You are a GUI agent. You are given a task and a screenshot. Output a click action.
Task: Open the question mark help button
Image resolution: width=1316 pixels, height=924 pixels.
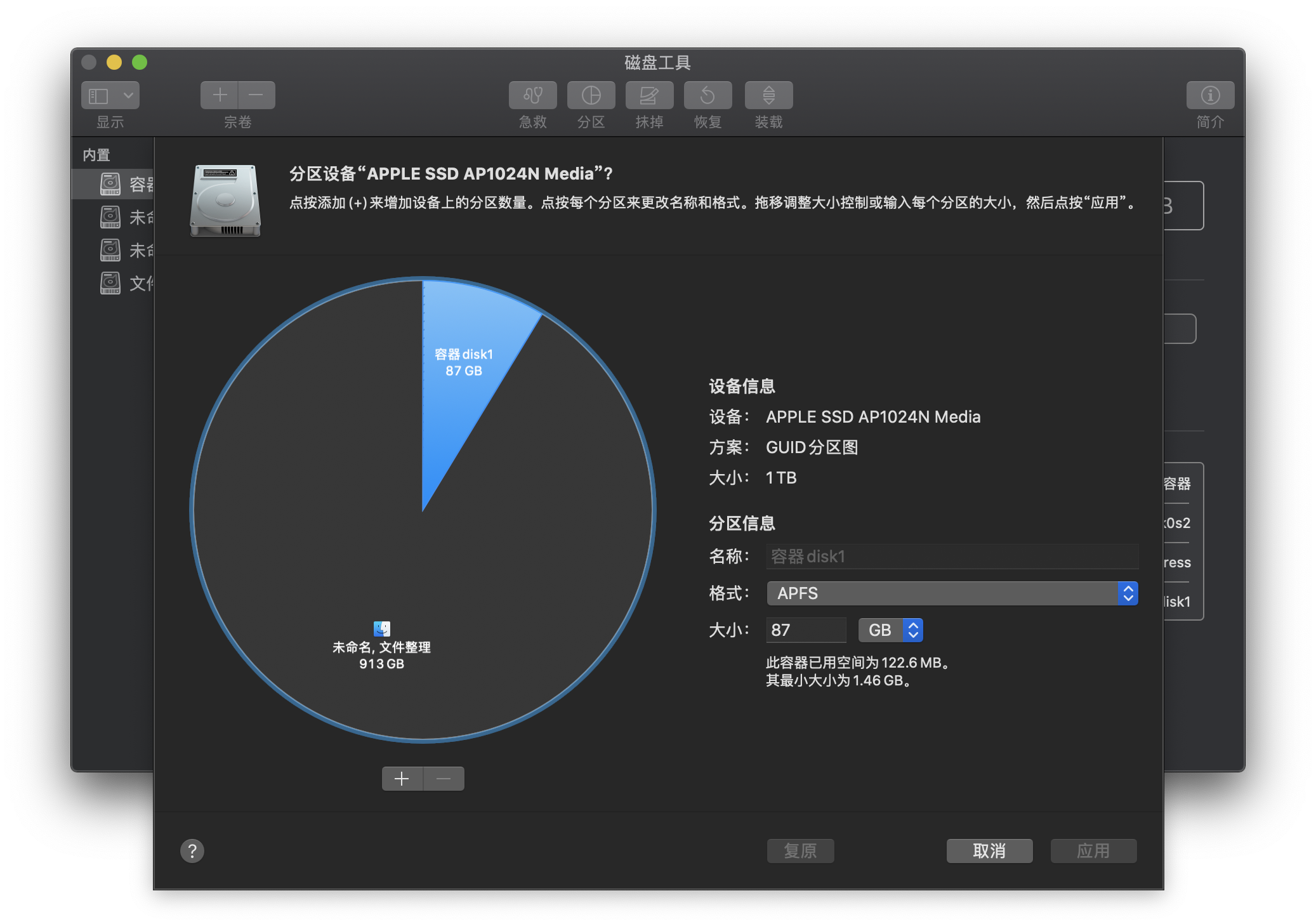point(192,851)
